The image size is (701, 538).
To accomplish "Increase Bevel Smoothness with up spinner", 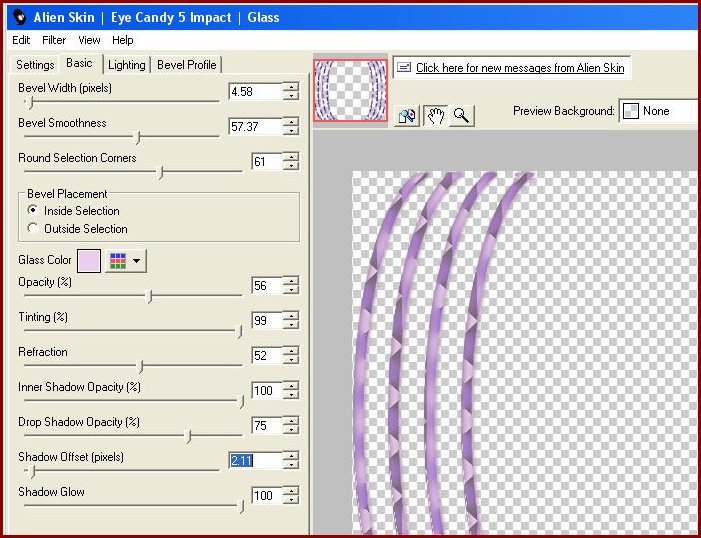I will pyautogui.click(x=291, y=122).
